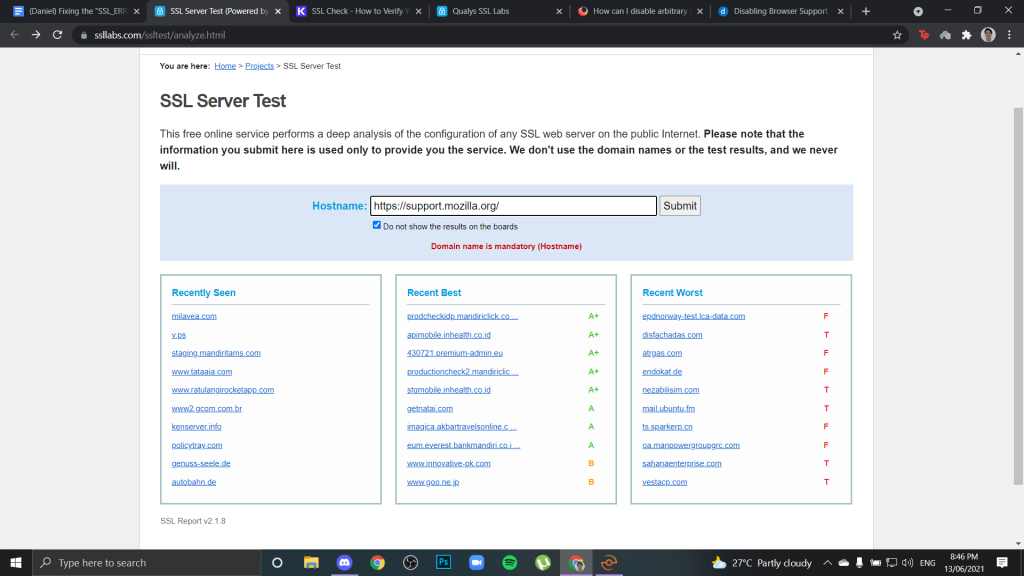
Task: Open Chrome three-dot menu
Action: 1009,35
